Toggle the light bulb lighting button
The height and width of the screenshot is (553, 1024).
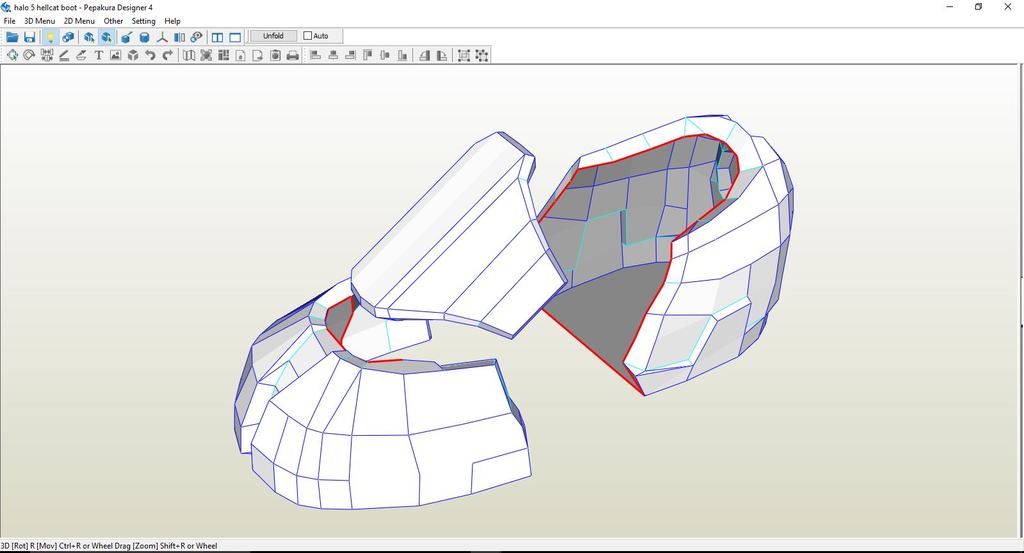(x=50, y=37)
